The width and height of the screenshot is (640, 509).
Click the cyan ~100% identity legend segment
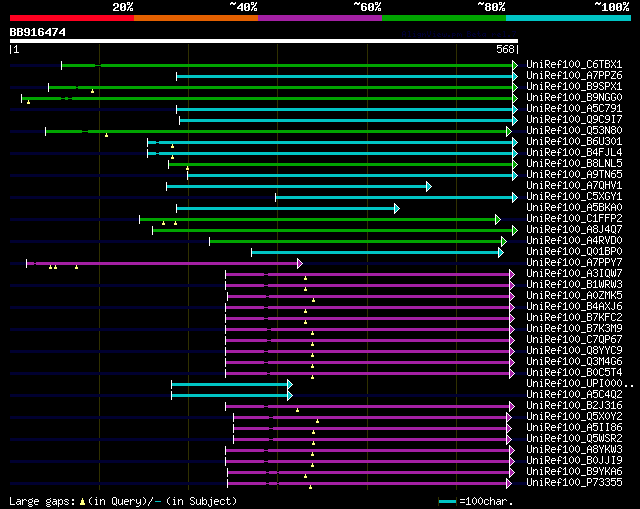(569, 18)
